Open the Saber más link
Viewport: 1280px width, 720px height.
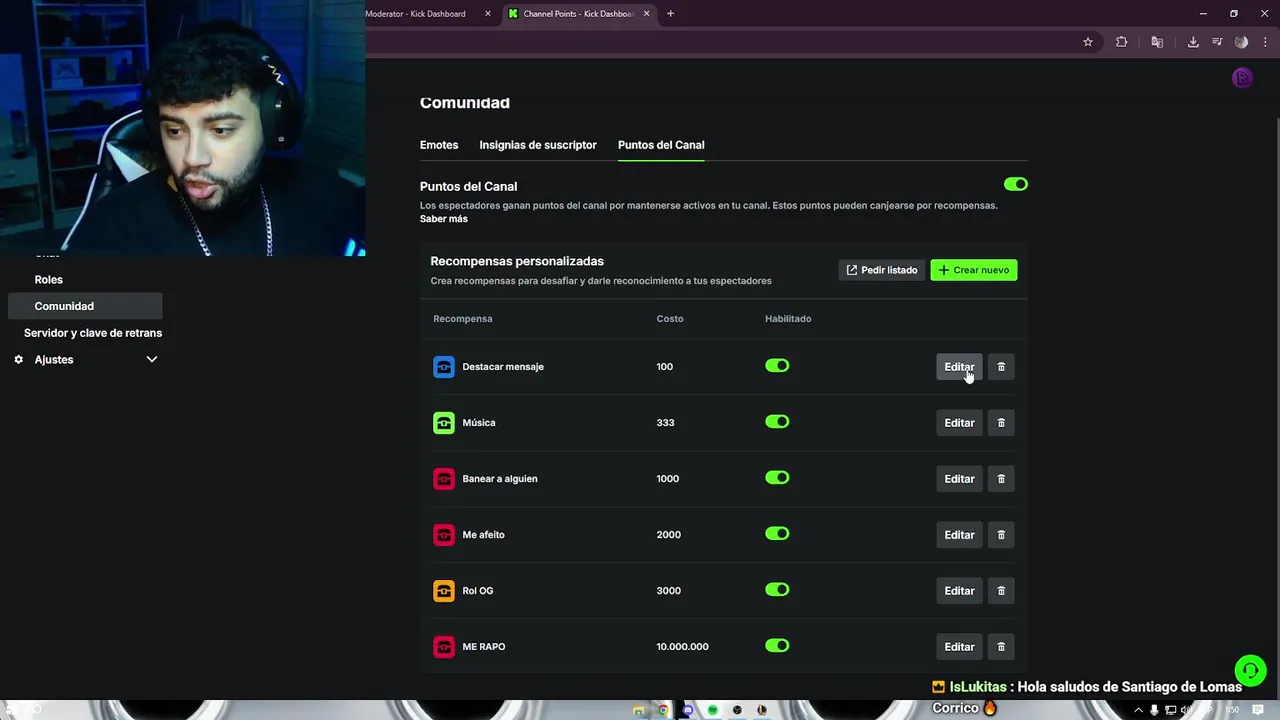(x=444, y=219)
